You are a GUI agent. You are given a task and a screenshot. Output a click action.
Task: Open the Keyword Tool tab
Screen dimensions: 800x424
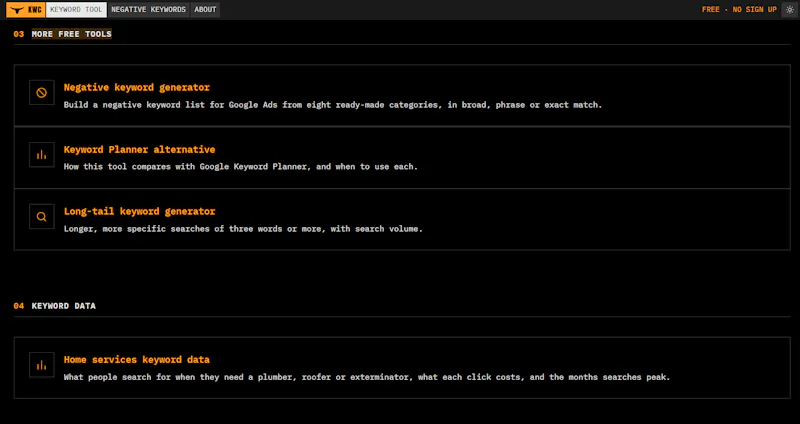[76, 10]
